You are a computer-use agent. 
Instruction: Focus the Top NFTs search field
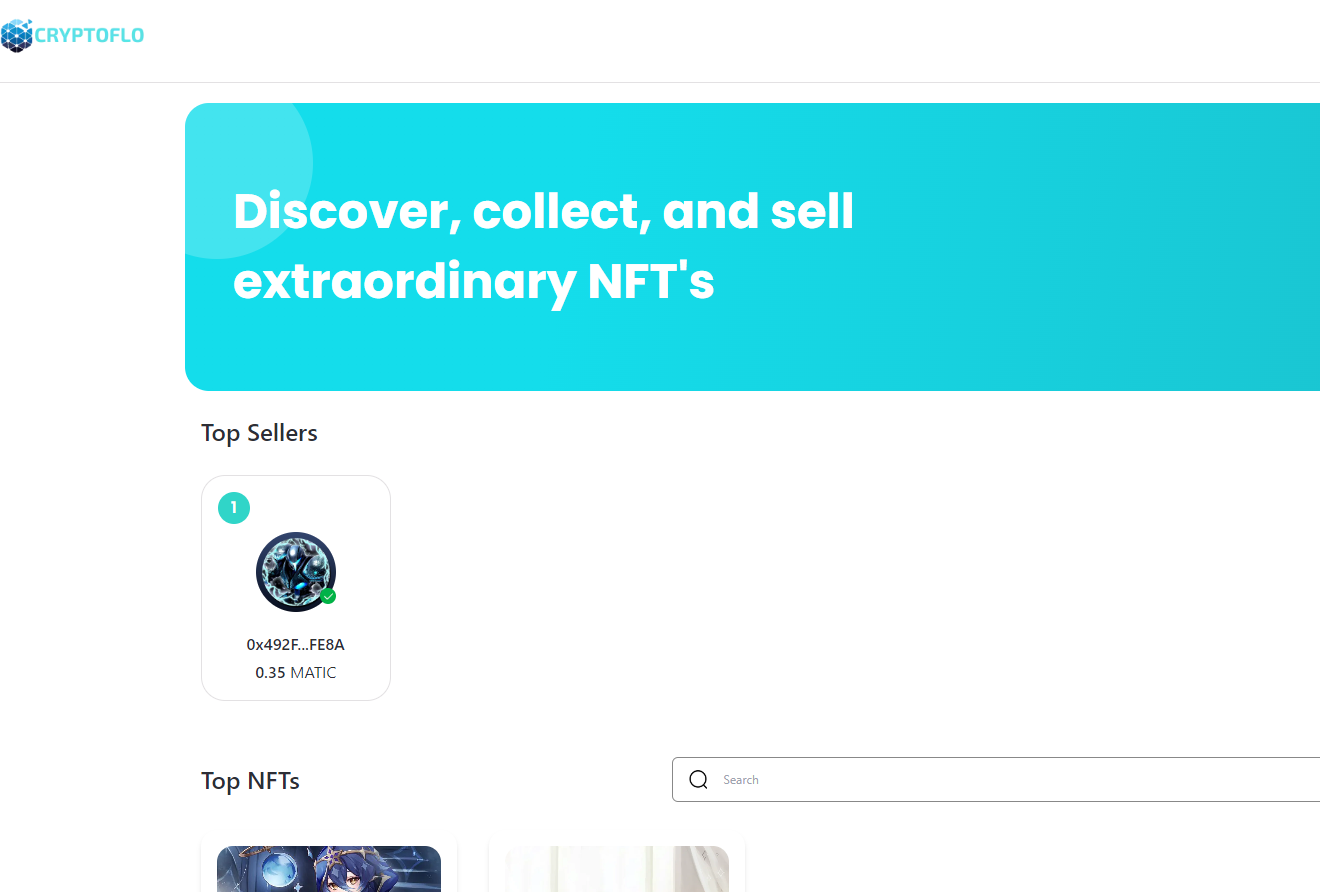[996, 779]
